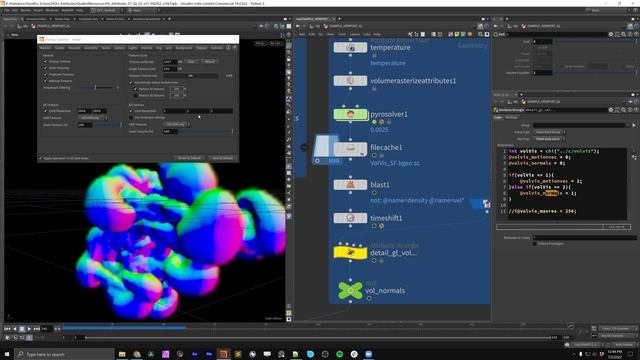Click the Group selection arrow button
This screenshot has height=360, width=640.
pyautogui.click(x=633, y=125)
